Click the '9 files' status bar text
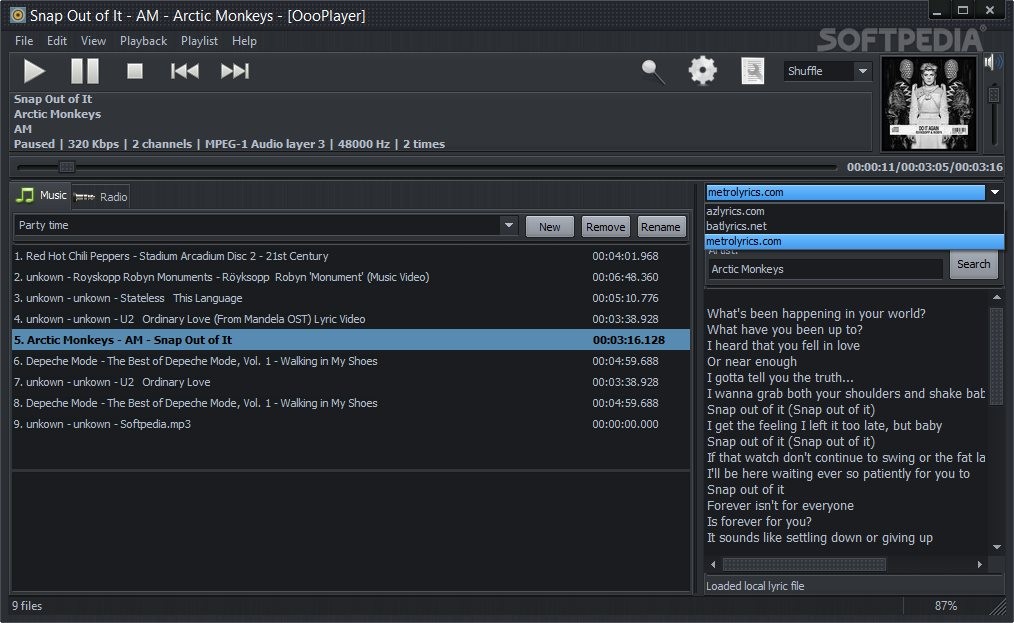This screenshot has width=1014, height=623. pyautogui.click(x=27, y=606)
